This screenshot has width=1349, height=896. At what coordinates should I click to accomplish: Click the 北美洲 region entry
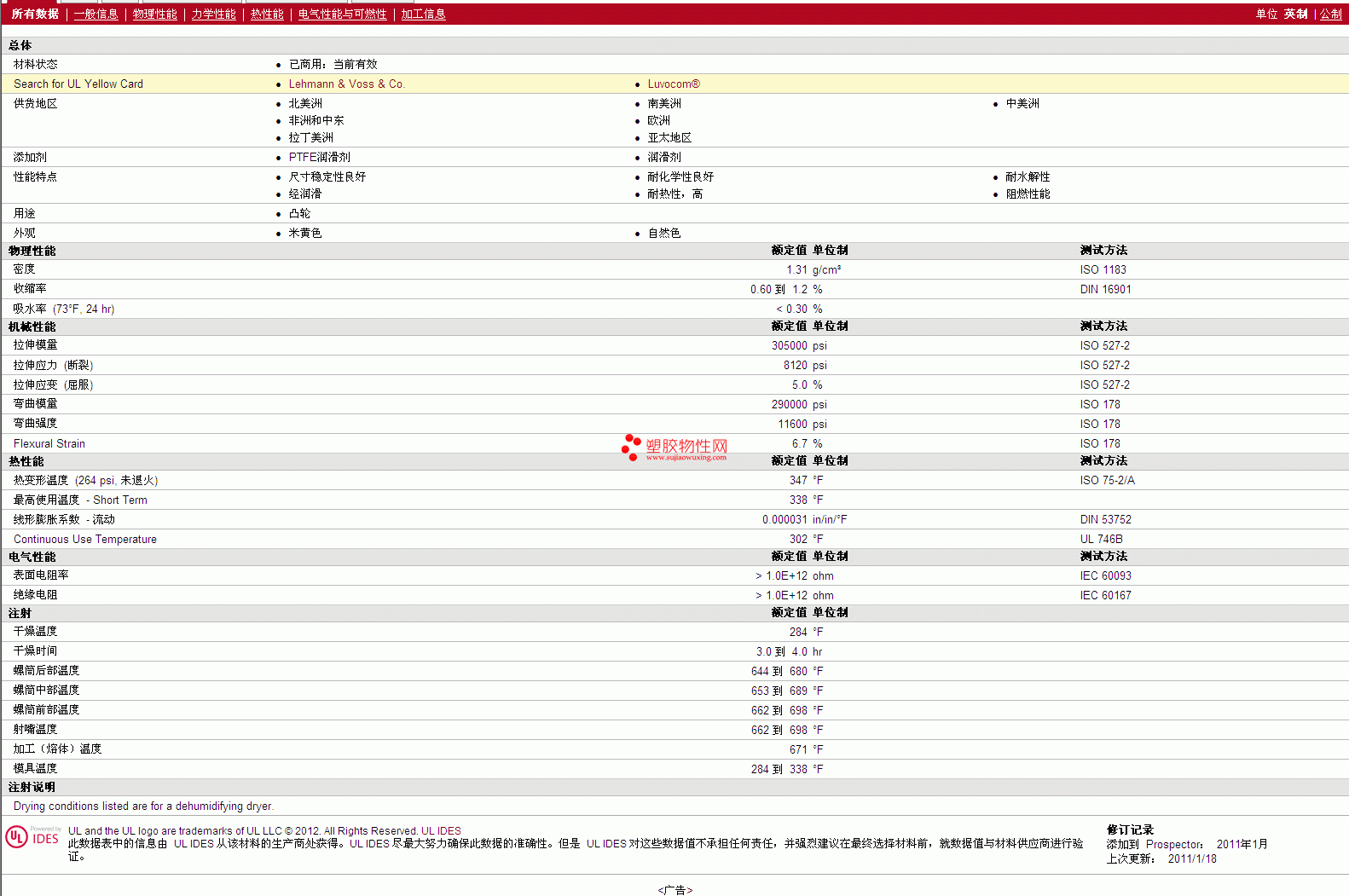click(305, 103)
